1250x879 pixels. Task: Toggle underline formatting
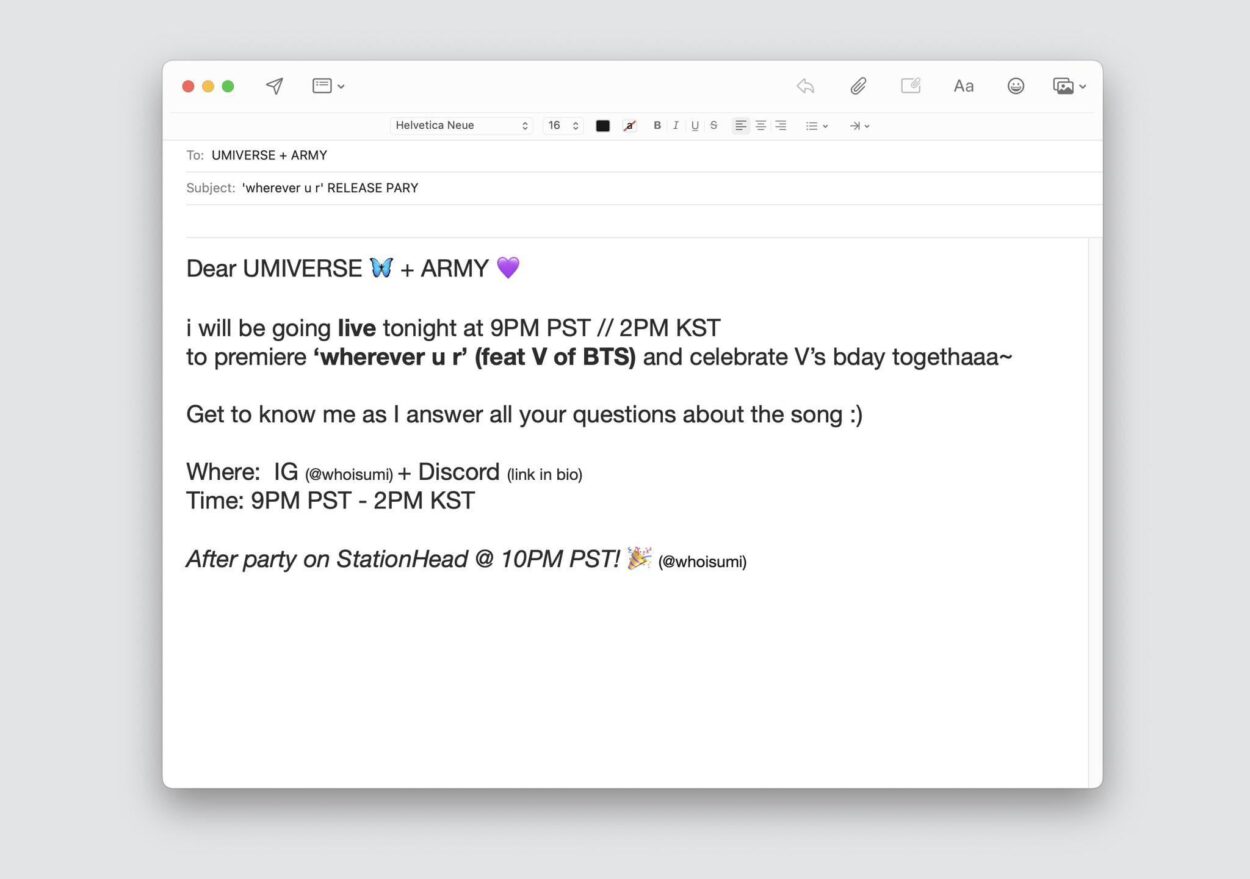pos(694,126)
